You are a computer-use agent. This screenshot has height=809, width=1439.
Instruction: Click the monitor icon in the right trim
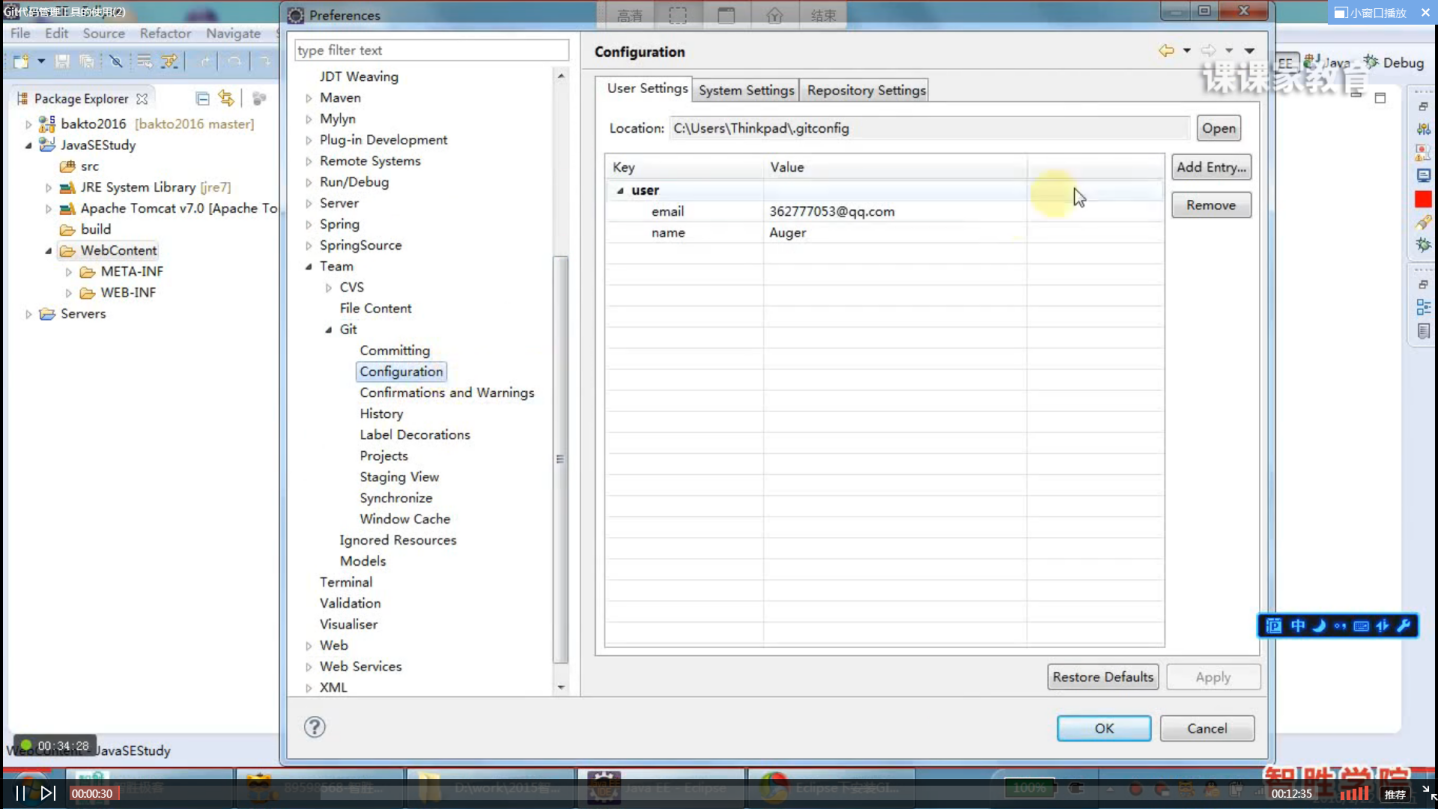pyautogui.click(x=1423, y=175)
